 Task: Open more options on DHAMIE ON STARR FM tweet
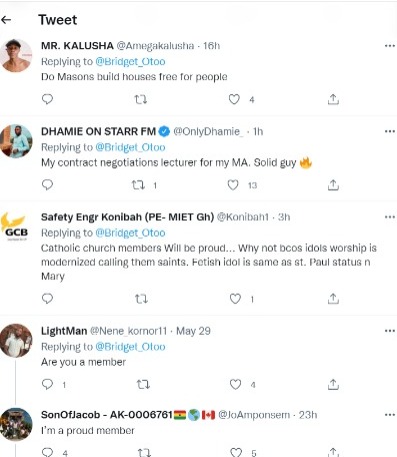(x=390, y=131)
